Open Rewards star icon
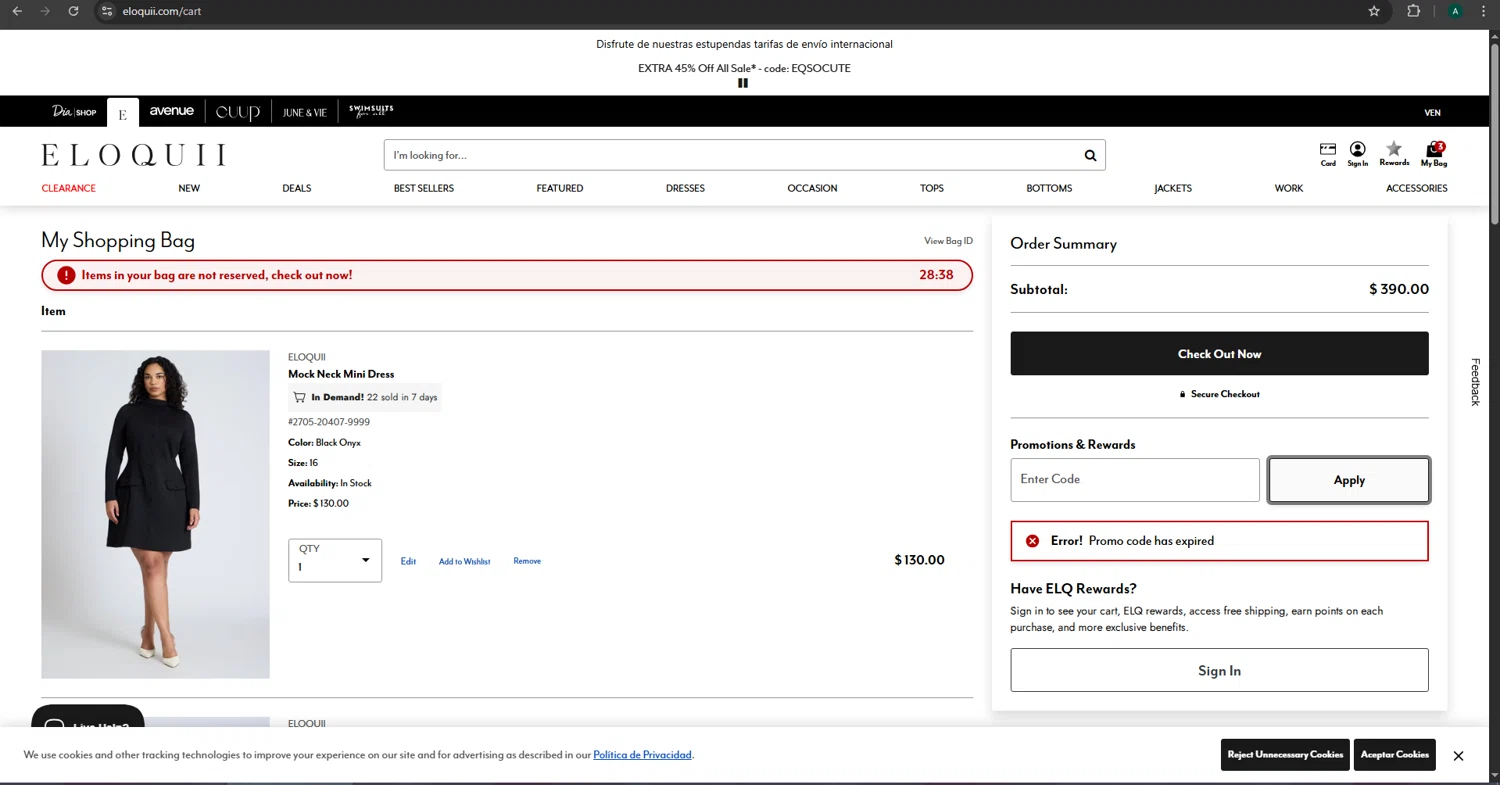 tap(1394, 154)
